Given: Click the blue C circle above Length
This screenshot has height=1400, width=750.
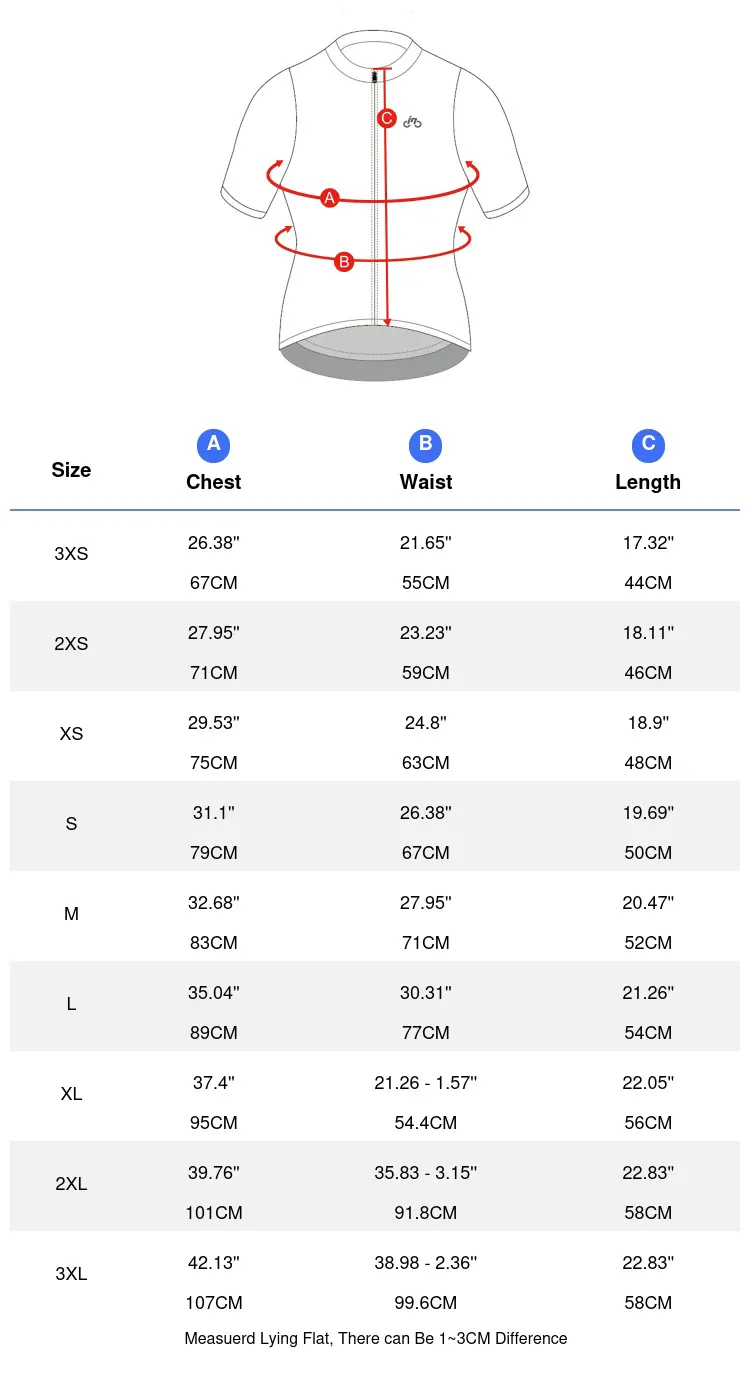Looking at the screenshot, I should click(x=648, y=445).
